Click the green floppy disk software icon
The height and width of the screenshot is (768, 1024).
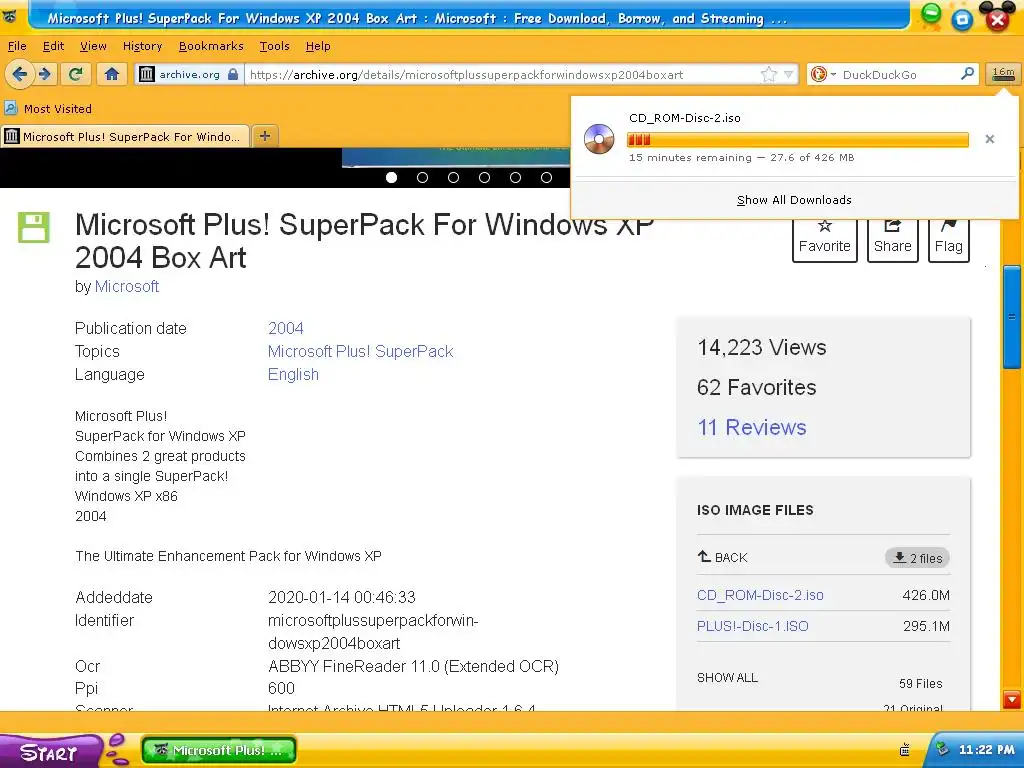click(33, 227)
